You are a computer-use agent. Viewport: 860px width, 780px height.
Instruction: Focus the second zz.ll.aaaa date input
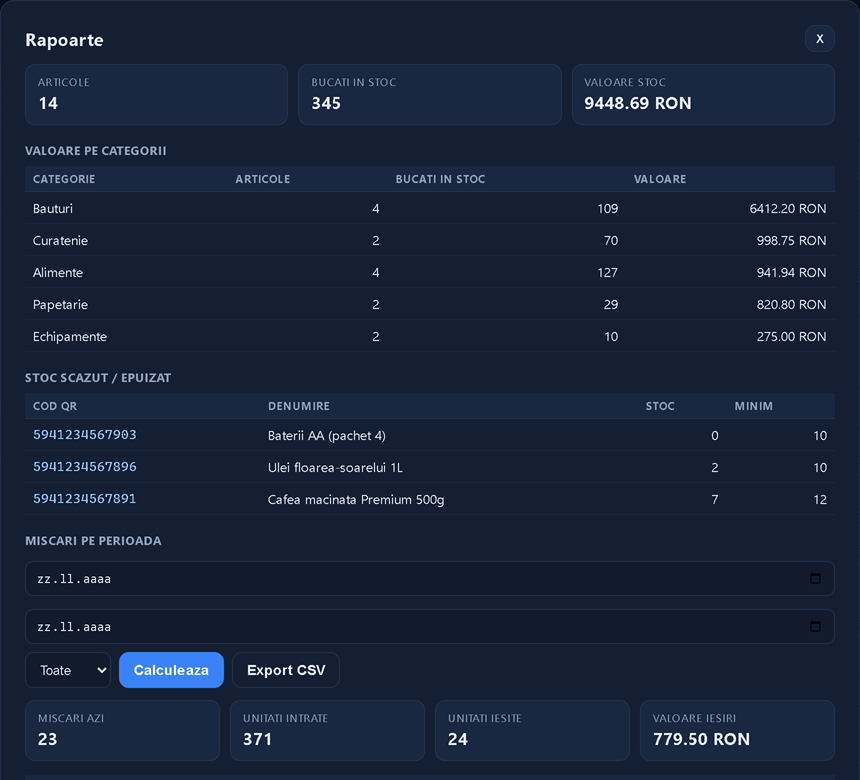430,626
